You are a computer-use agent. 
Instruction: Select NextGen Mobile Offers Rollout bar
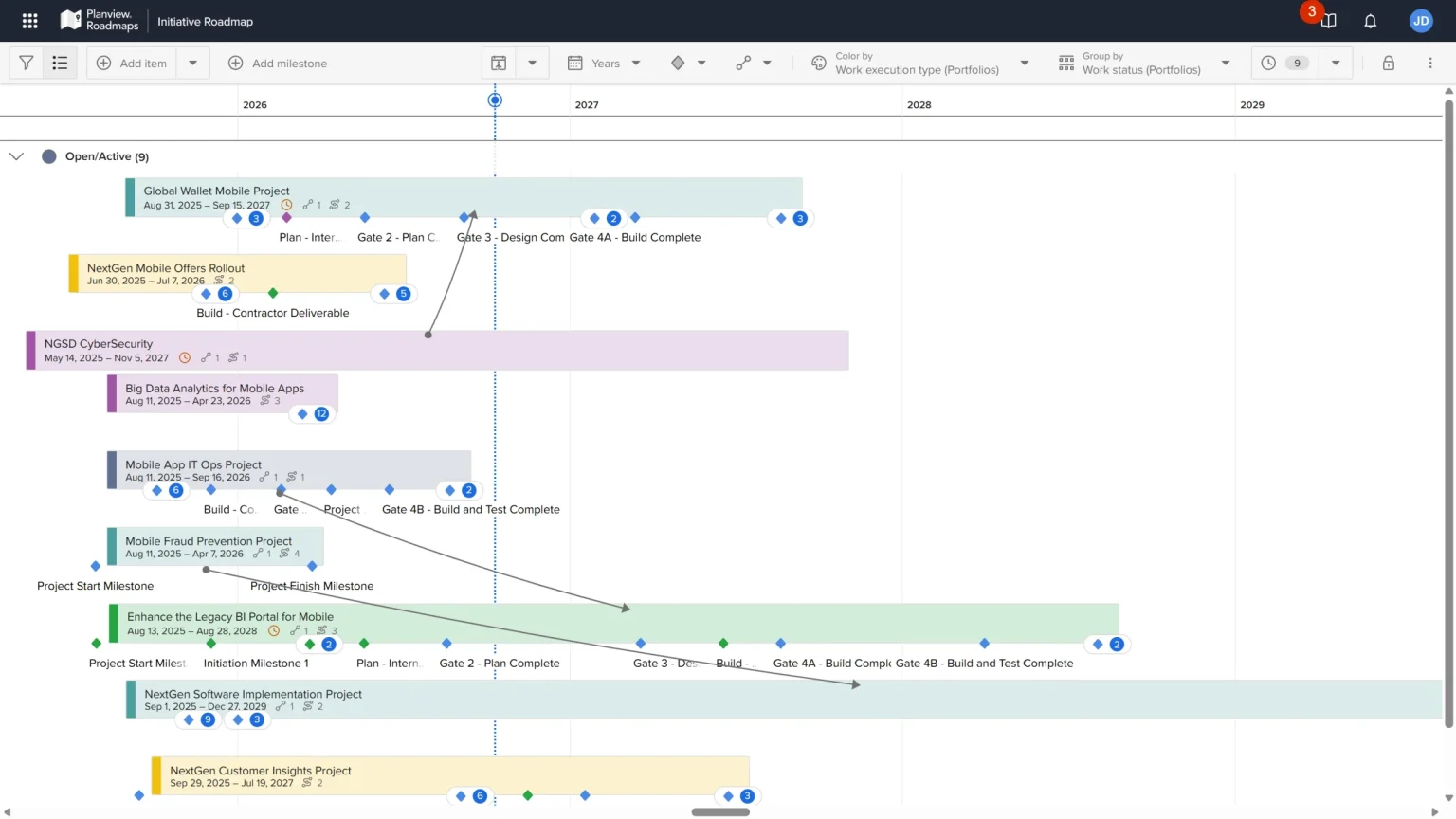coord(238,273)
